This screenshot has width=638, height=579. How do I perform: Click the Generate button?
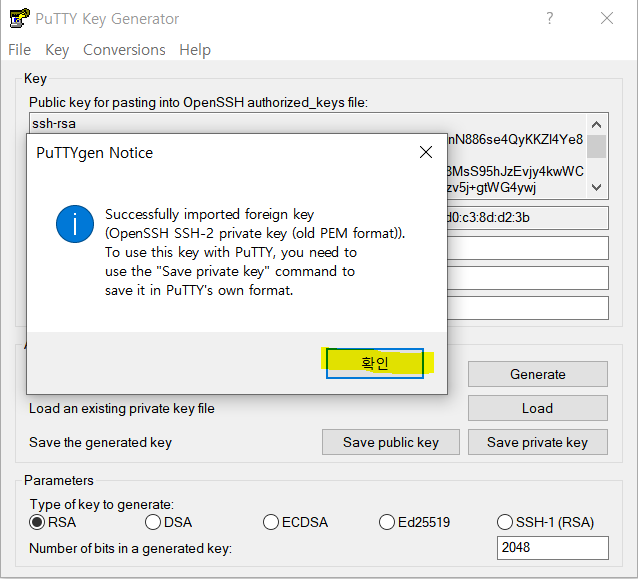[537, 374]
